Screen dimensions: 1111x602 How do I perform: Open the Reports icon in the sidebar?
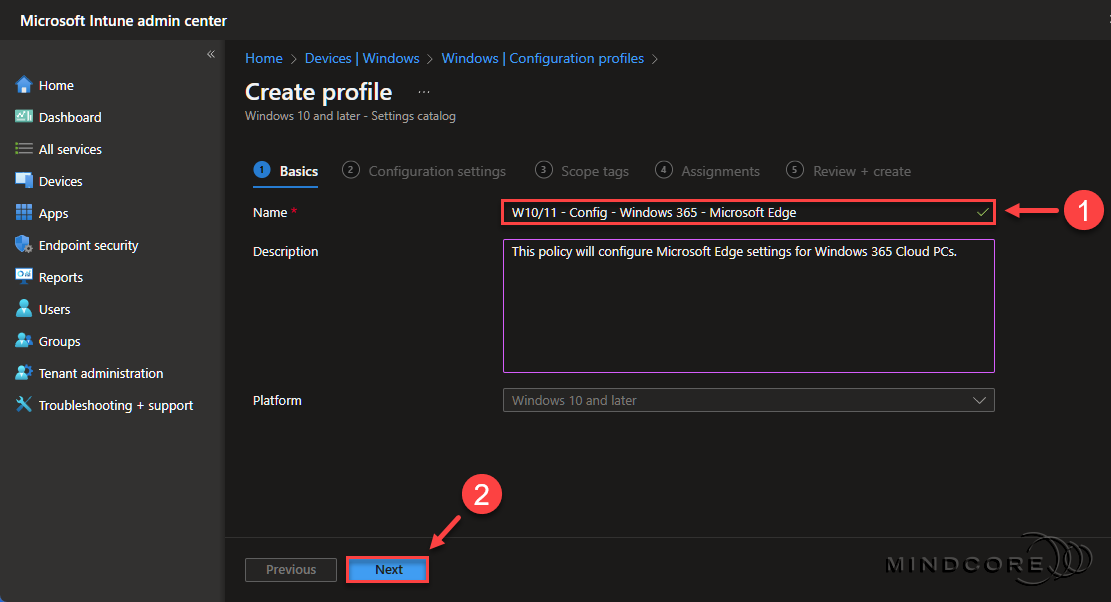[x=24, y=277]
